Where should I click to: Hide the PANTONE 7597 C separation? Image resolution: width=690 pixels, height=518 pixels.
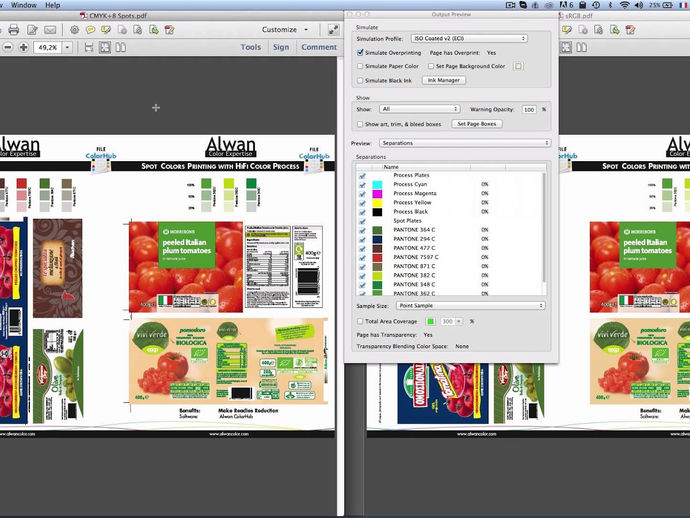coord(362,257)
